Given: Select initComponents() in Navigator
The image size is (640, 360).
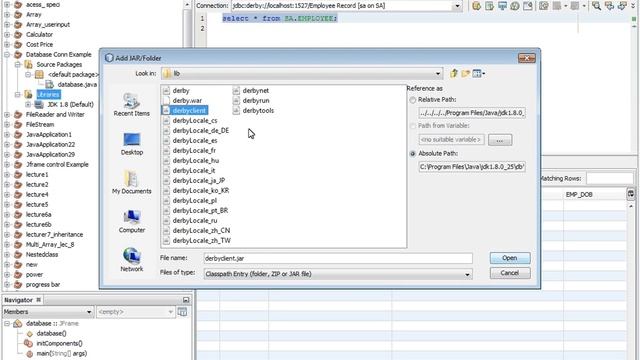Looking at the screenshot, I should (x=59, y=344).
